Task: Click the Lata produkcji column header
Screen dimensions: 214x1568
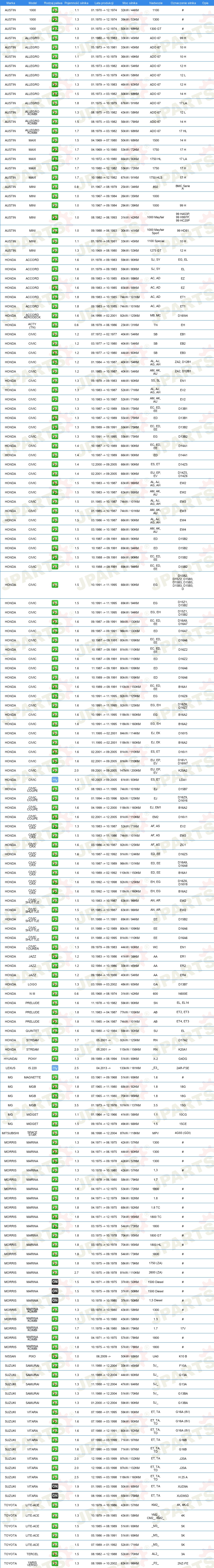Action: [x=104, y=3]
